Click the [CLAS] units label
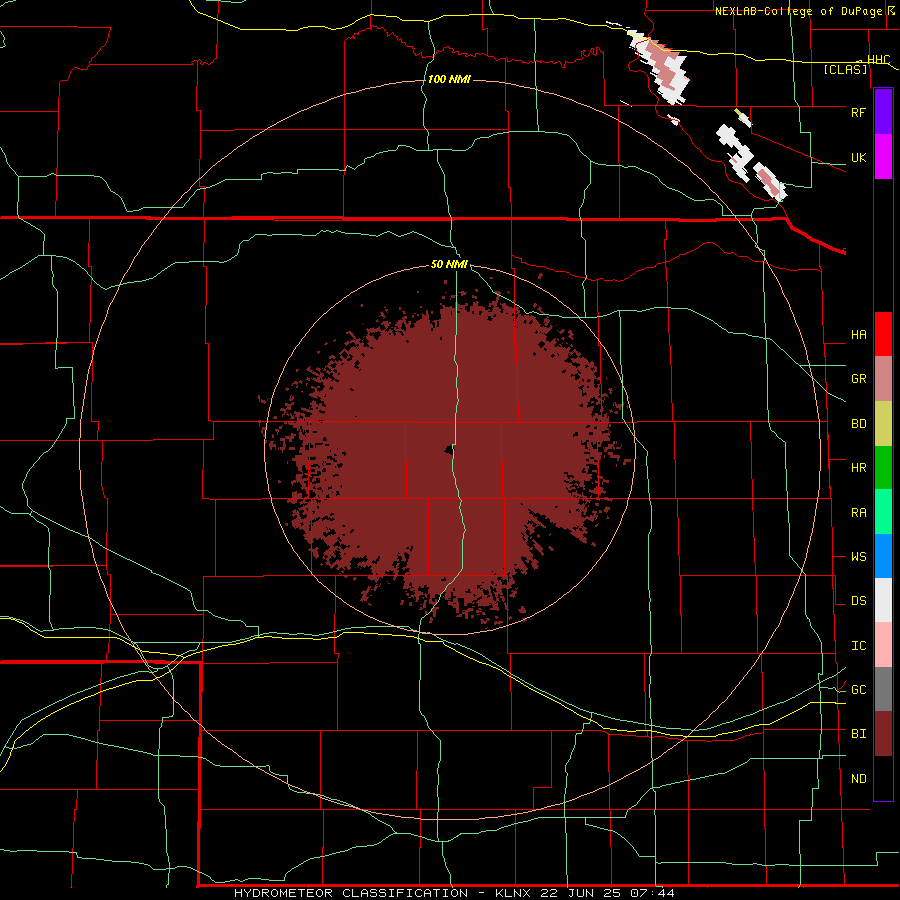This screenshot has width=900, height=900. pyautogui.click(x=845, y=69)
